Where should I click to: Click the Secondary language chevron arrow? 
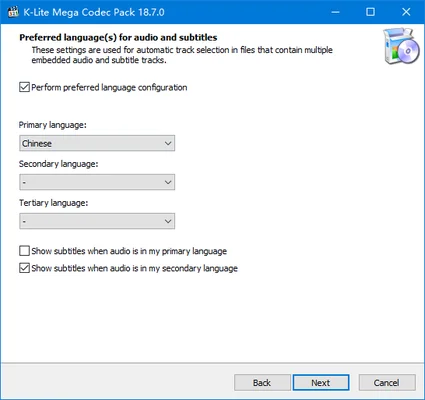(x=168, y=182)
